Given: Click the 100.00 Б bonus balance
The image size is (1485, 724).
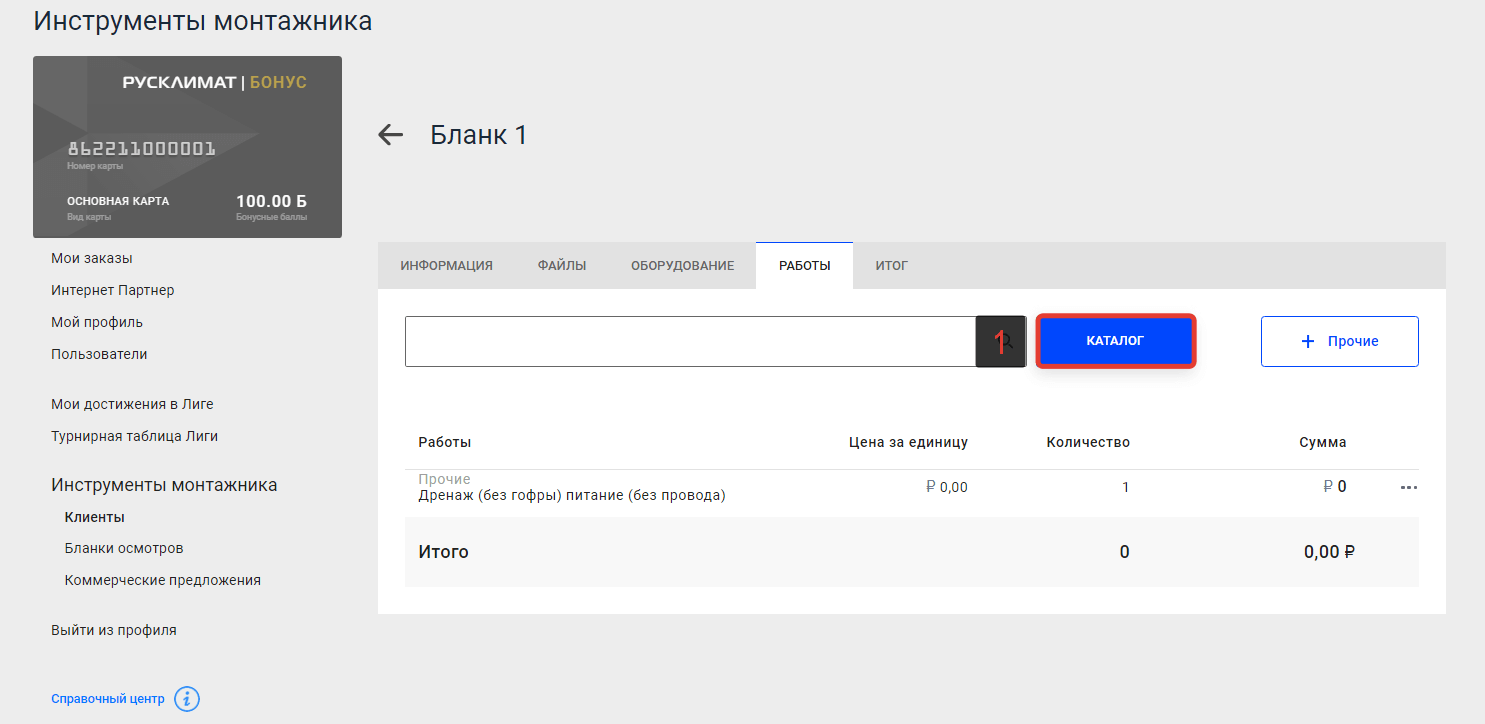Looking at the screenshot, I should coord(271,201).
